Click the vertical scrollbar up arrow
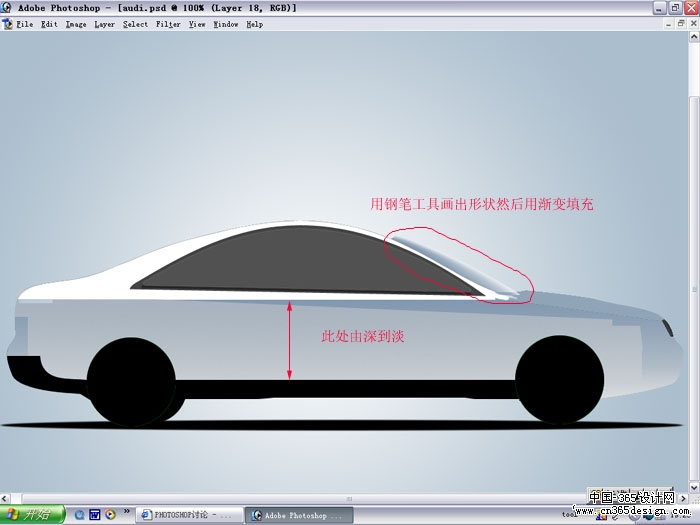 [694, 38]
